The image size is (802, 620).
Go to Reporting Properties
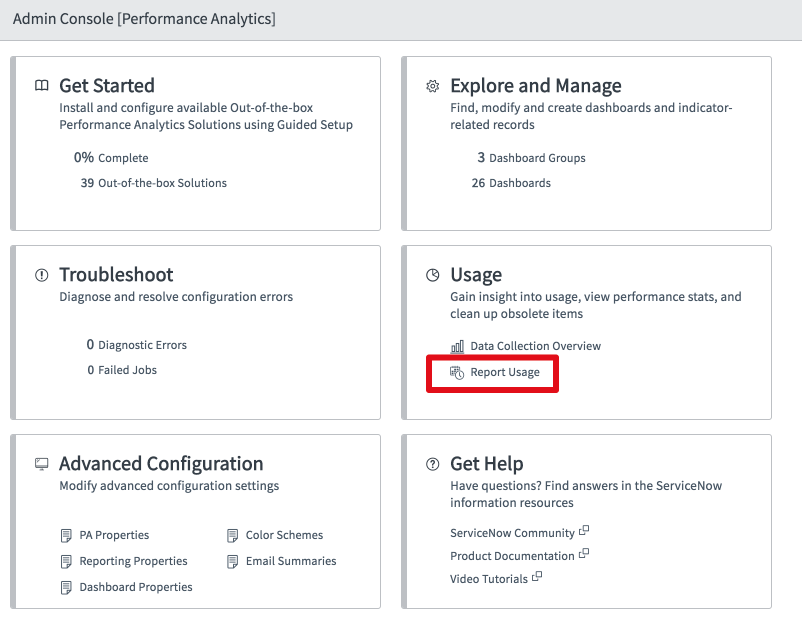133,561
